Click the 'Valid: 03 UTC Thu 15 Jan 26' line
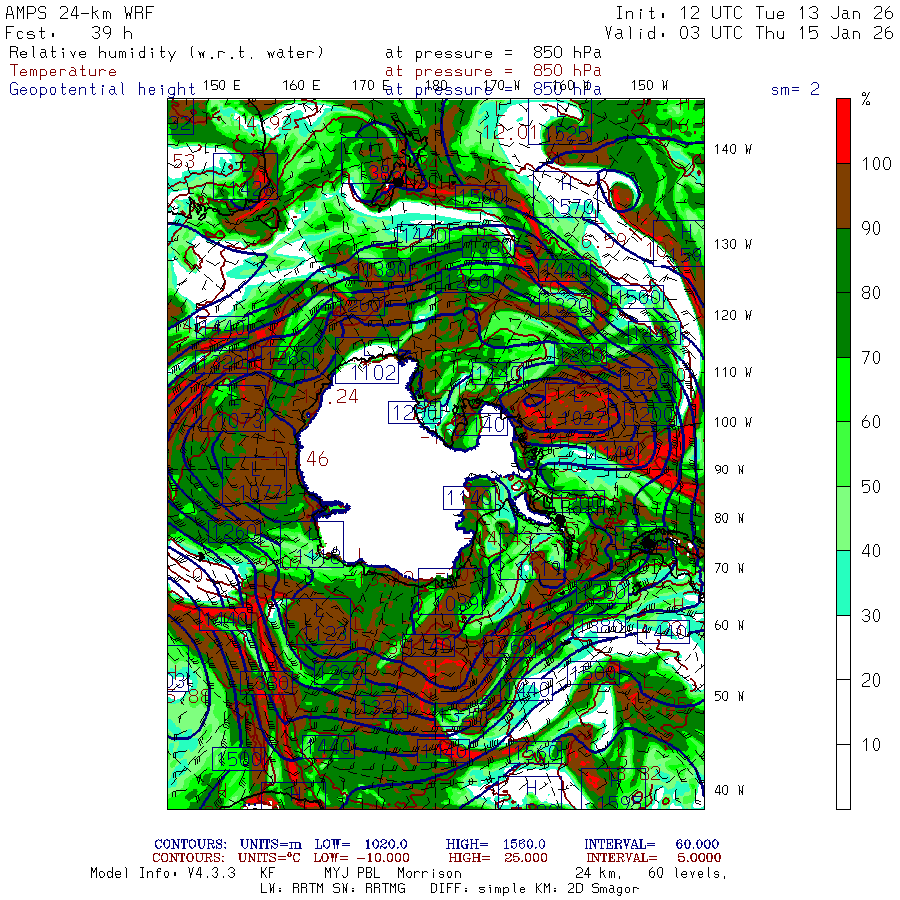 [748, 33]
